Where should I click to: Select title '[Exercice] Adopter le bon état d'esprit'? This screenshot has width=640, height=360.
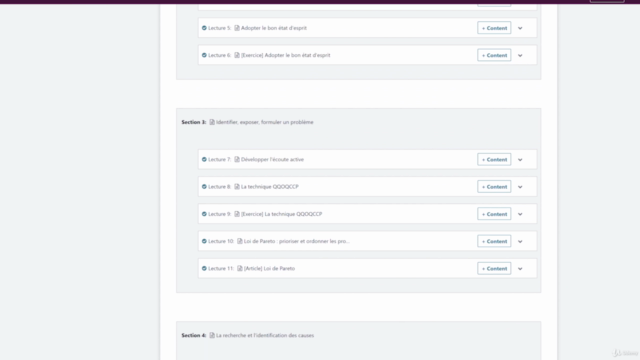(286, 55)
